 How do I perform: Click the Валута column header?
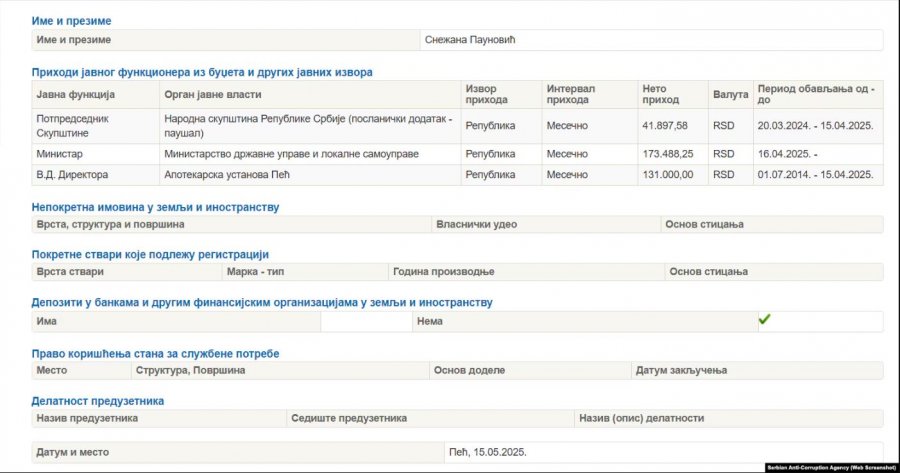(730, 94)
